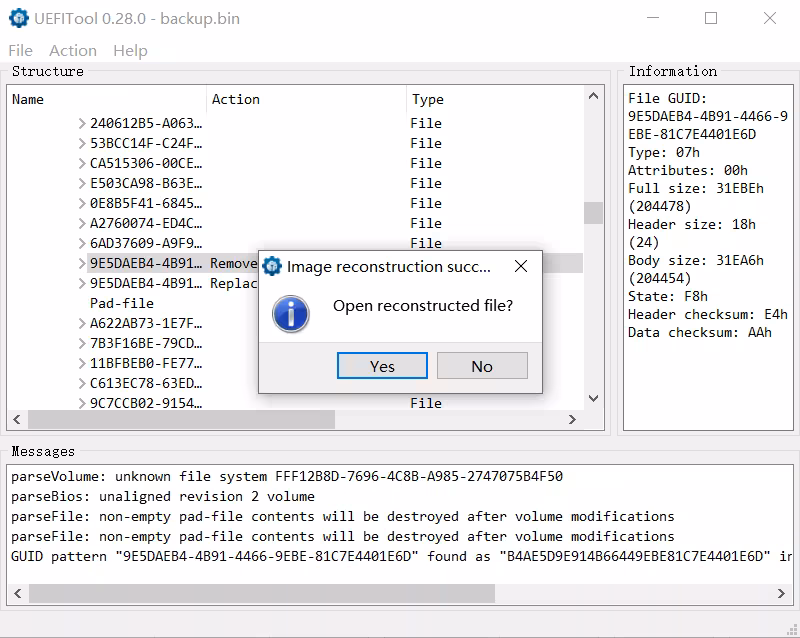Viewport: 800px width, 638px height.
Task: Click the Structure horizontal scrollbar thumb
Action: coord(182,420)
